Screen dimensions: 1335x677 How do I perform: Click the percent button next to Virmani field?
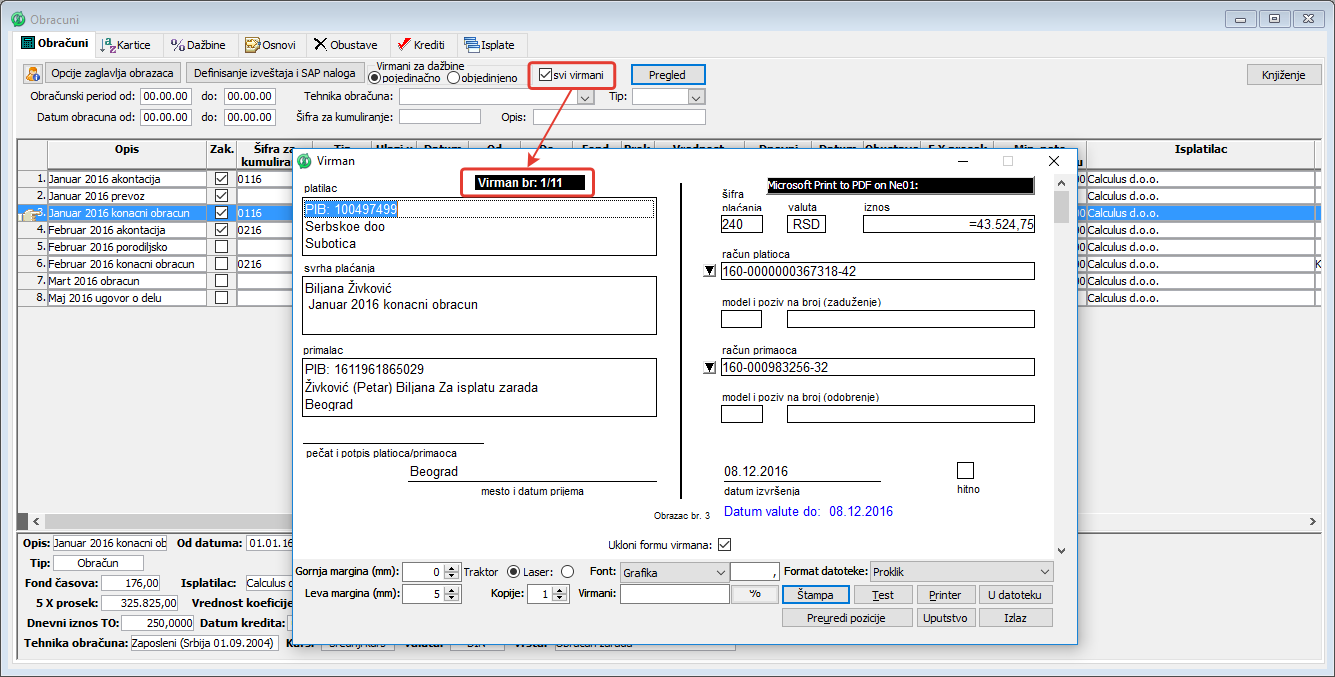tap(755, 594)
